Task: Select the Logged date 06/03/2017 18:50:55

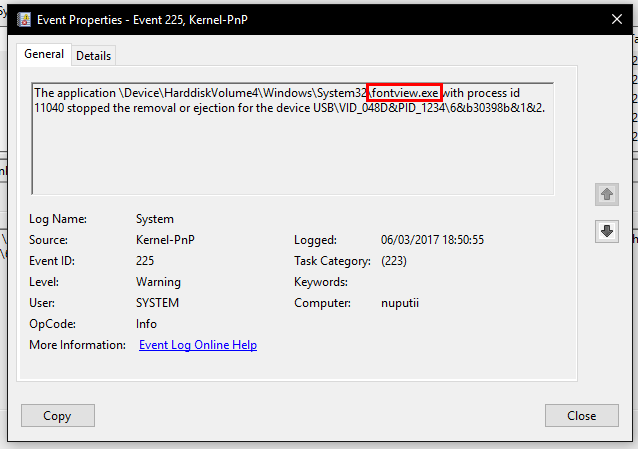Action: [x=432, y=240]
